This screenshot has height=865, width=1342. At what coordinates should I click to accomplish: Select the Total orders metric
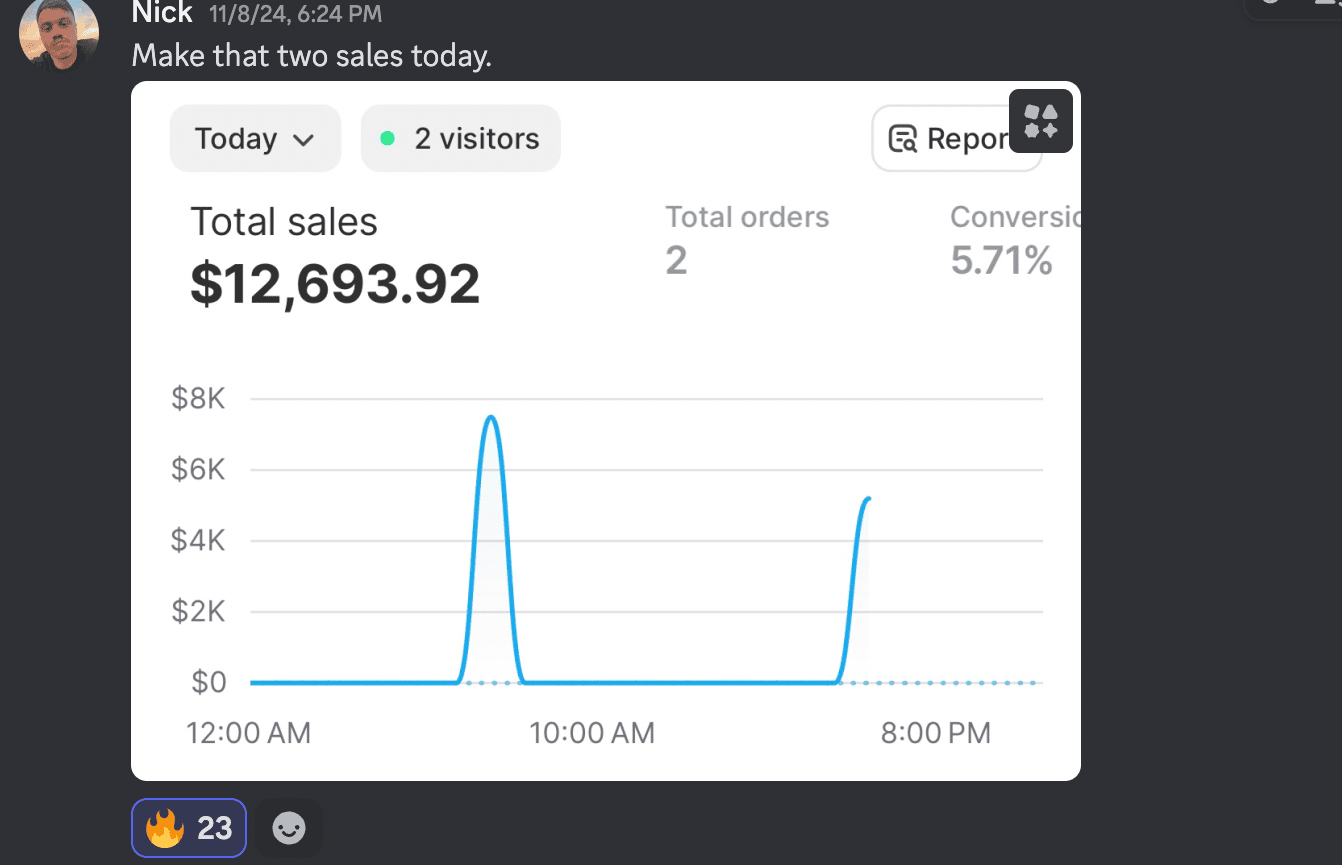[747, 218]
